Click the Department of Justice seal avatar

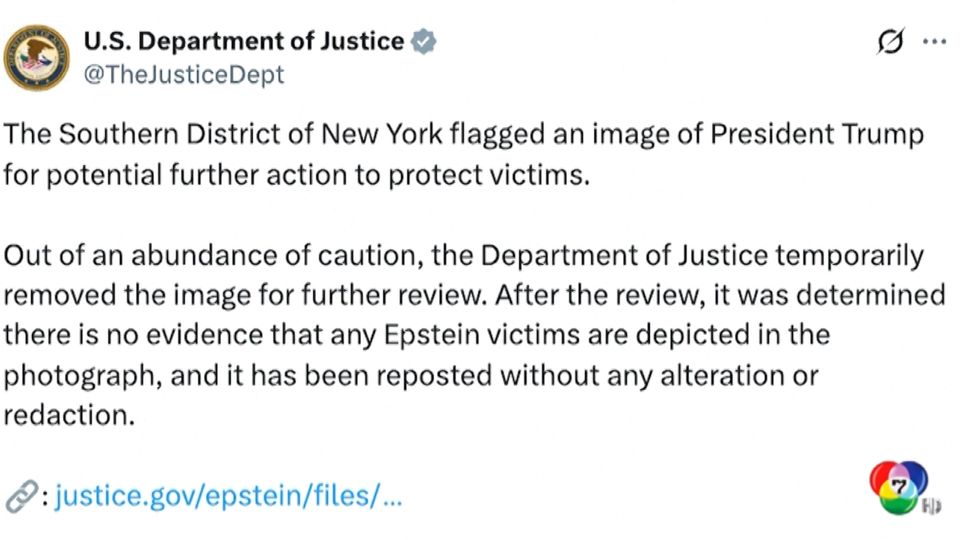37,56
